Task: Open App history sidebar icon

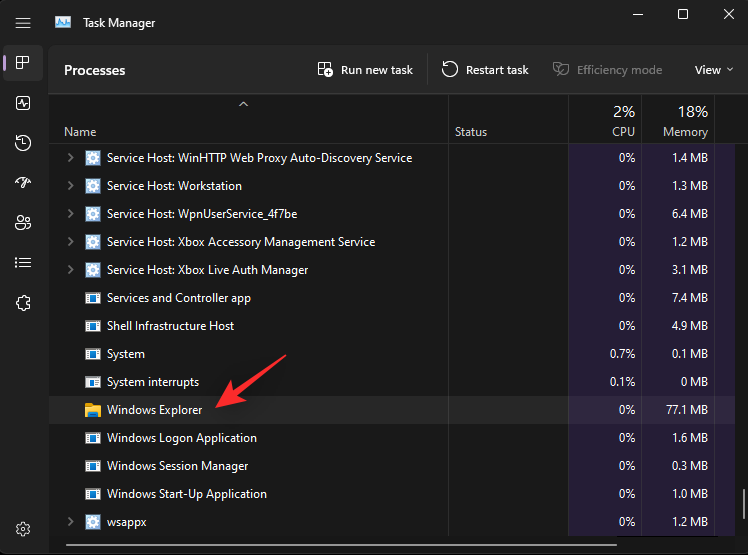Action: coord(23,143)
